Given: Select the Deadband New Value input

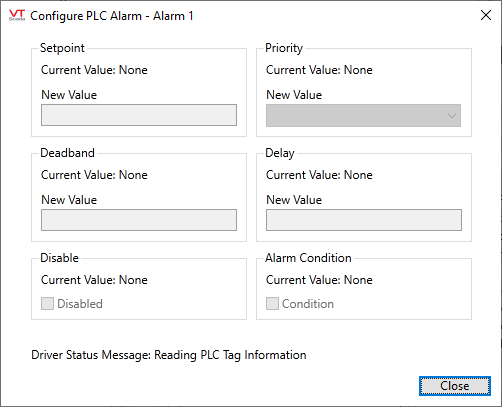Looking at the screenshot, I should click(139, 220).
